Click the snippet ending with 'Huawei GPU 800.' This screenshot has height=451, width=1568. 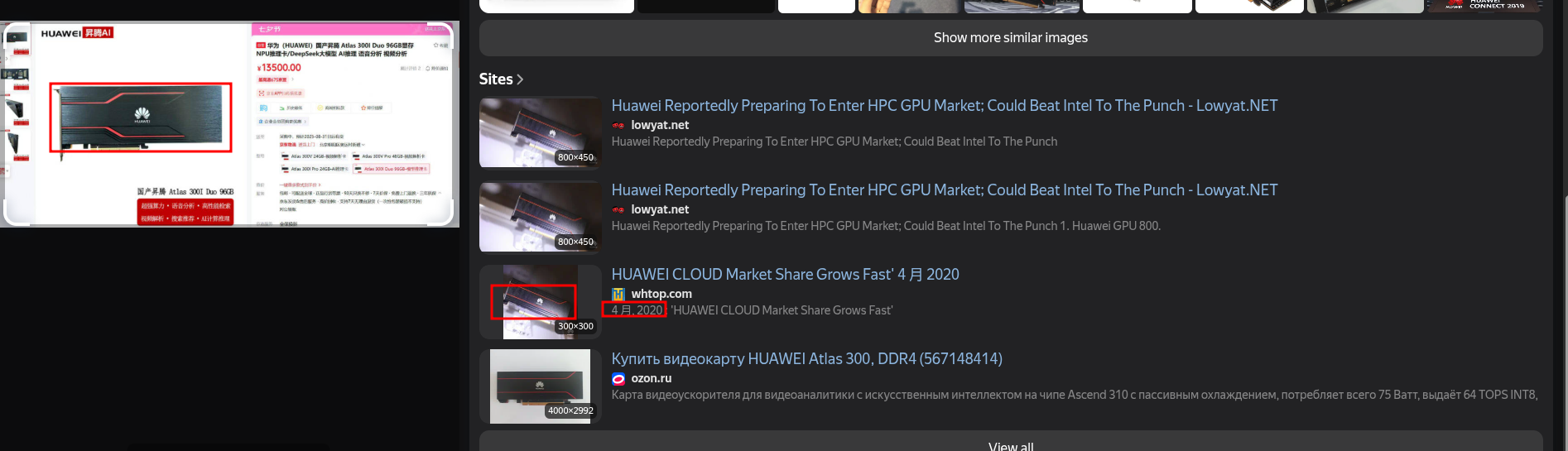(886, 226)
